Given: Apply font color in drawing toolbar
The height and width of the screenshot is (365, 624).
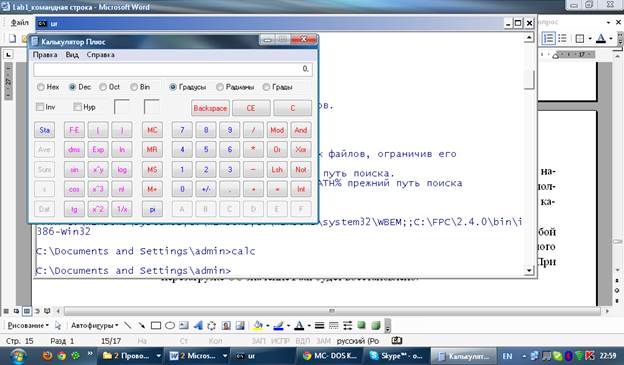Looking at the screenshot, I should tap(299, 326).
